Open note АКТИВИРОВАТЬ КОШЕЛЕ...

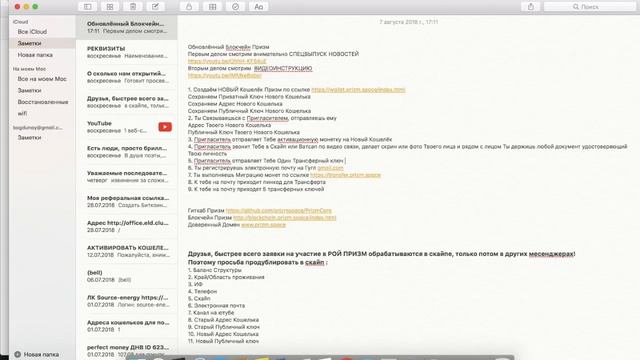[127, 251]
